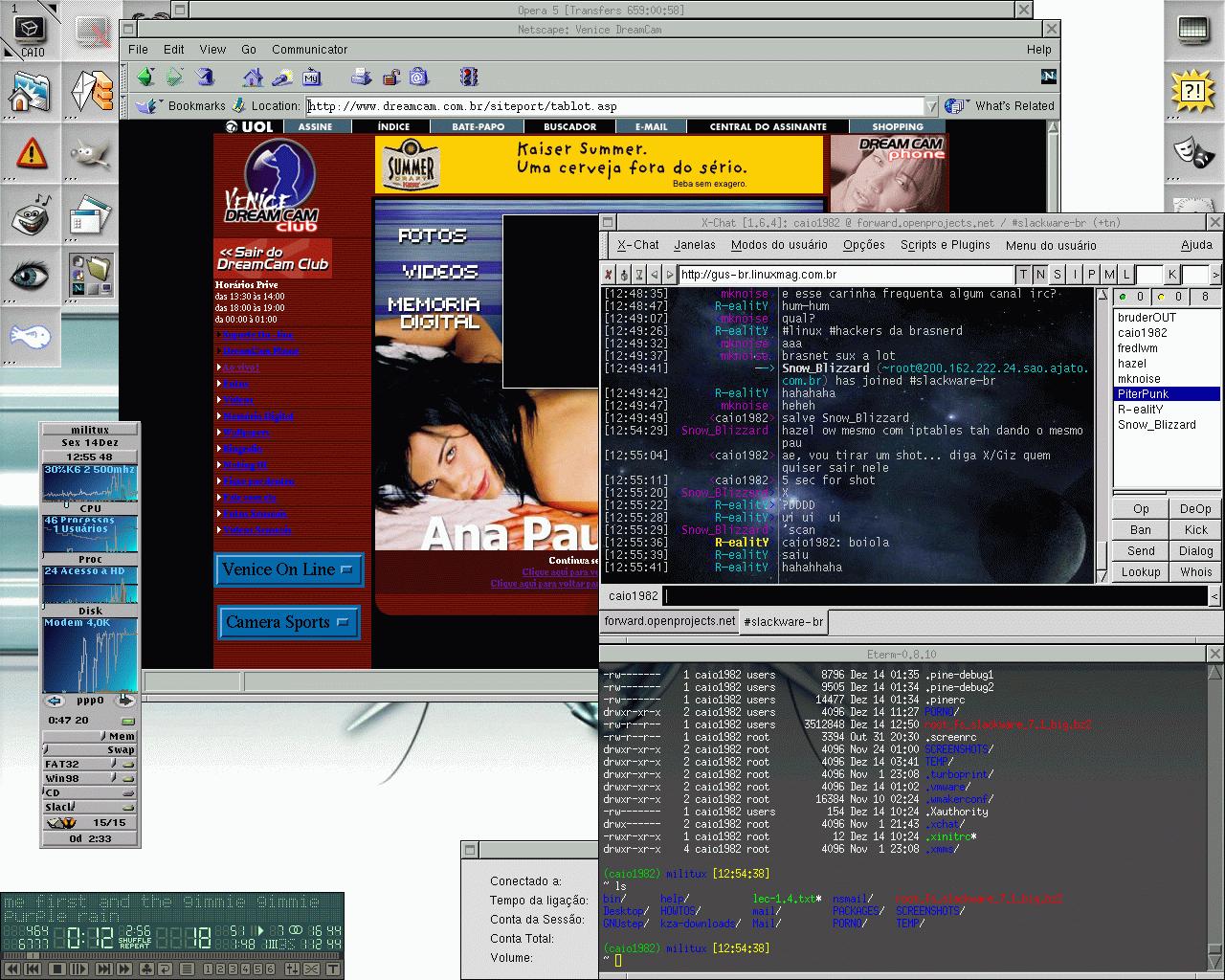This screenshot has width=1225, height=980.
Task: Click X-Chat Kick button
Action: (1195, 530)
